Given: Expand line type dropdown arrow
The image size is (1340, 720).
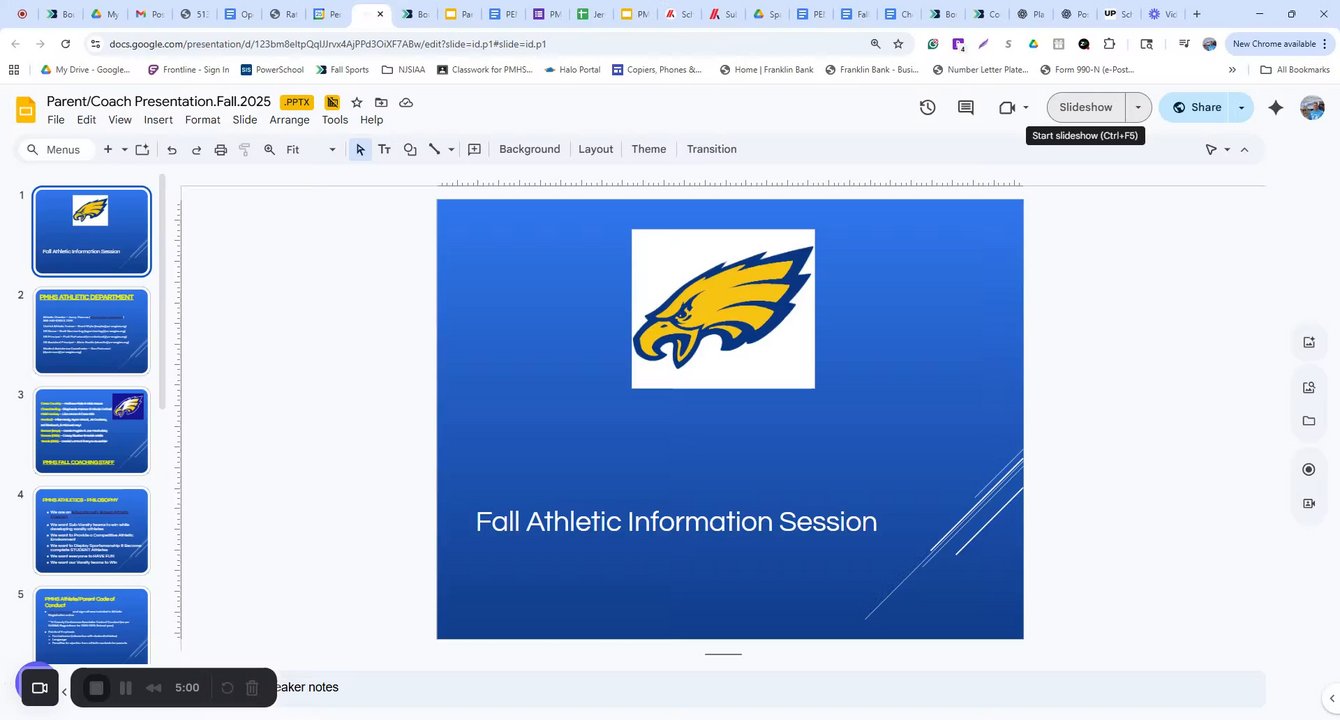Looking at the screenshot, I should [451, 149].
